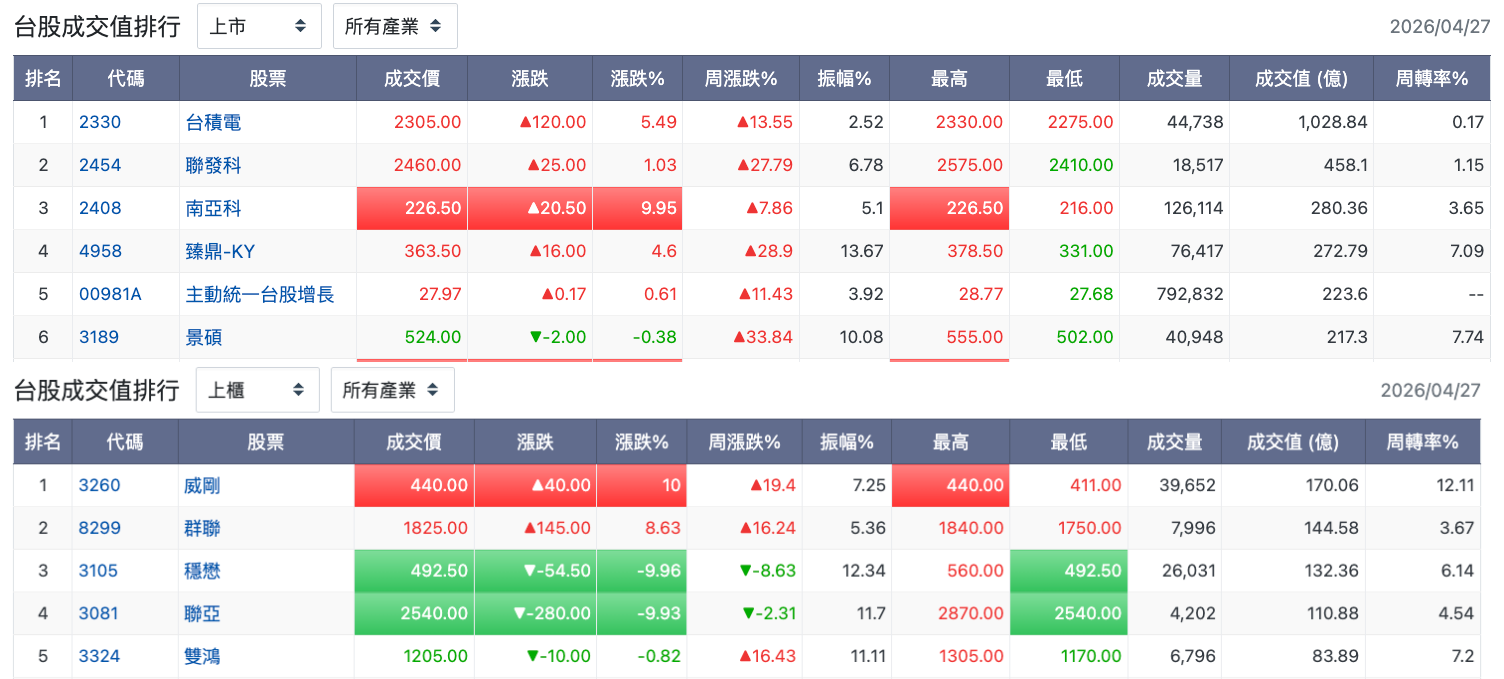The width and height of the screenshot is (1504, 679).
Task: Open 群聯 stock link
Action: coord(202,527)
